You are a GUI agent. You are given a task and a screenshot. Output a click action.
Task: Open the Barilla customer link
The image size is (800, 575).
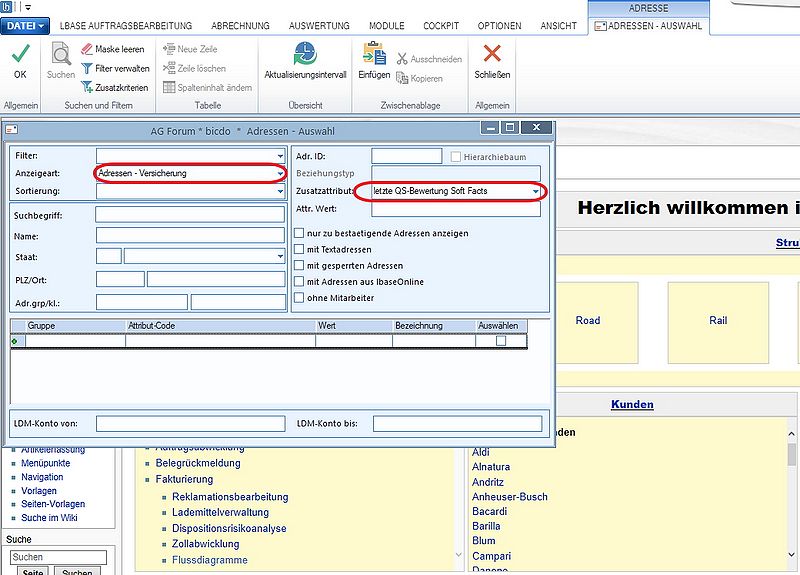486,526
